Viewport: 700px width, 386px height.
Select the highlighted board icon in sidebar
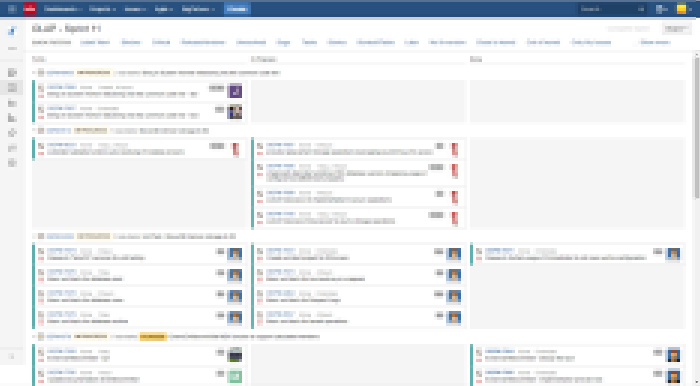pos(12,87)
